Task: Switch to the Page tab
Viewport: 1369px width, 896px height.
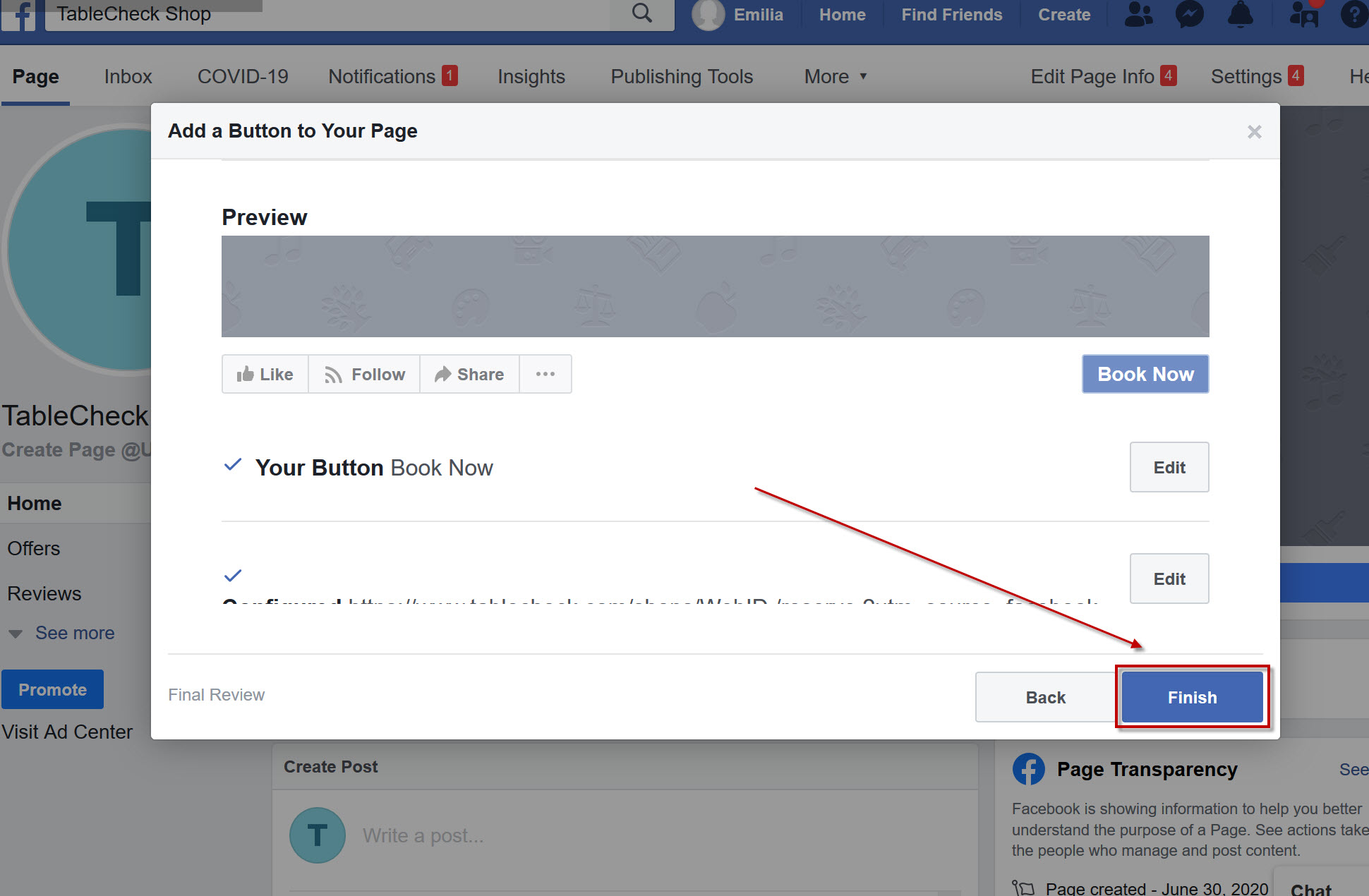Action: pos(35,76)
